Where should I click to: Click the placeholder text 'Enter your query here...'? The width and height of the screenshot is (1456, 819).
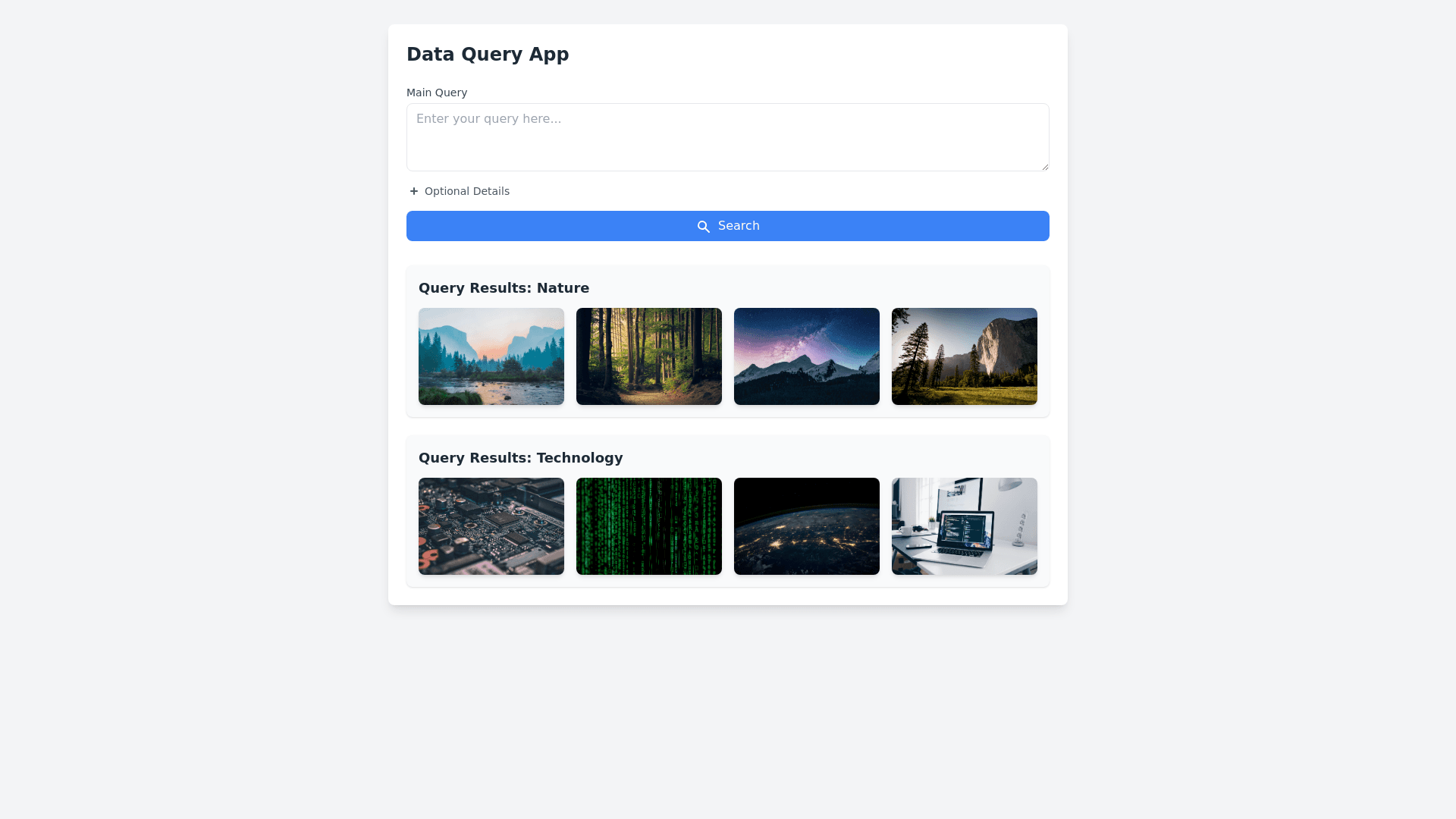(488, 119)
